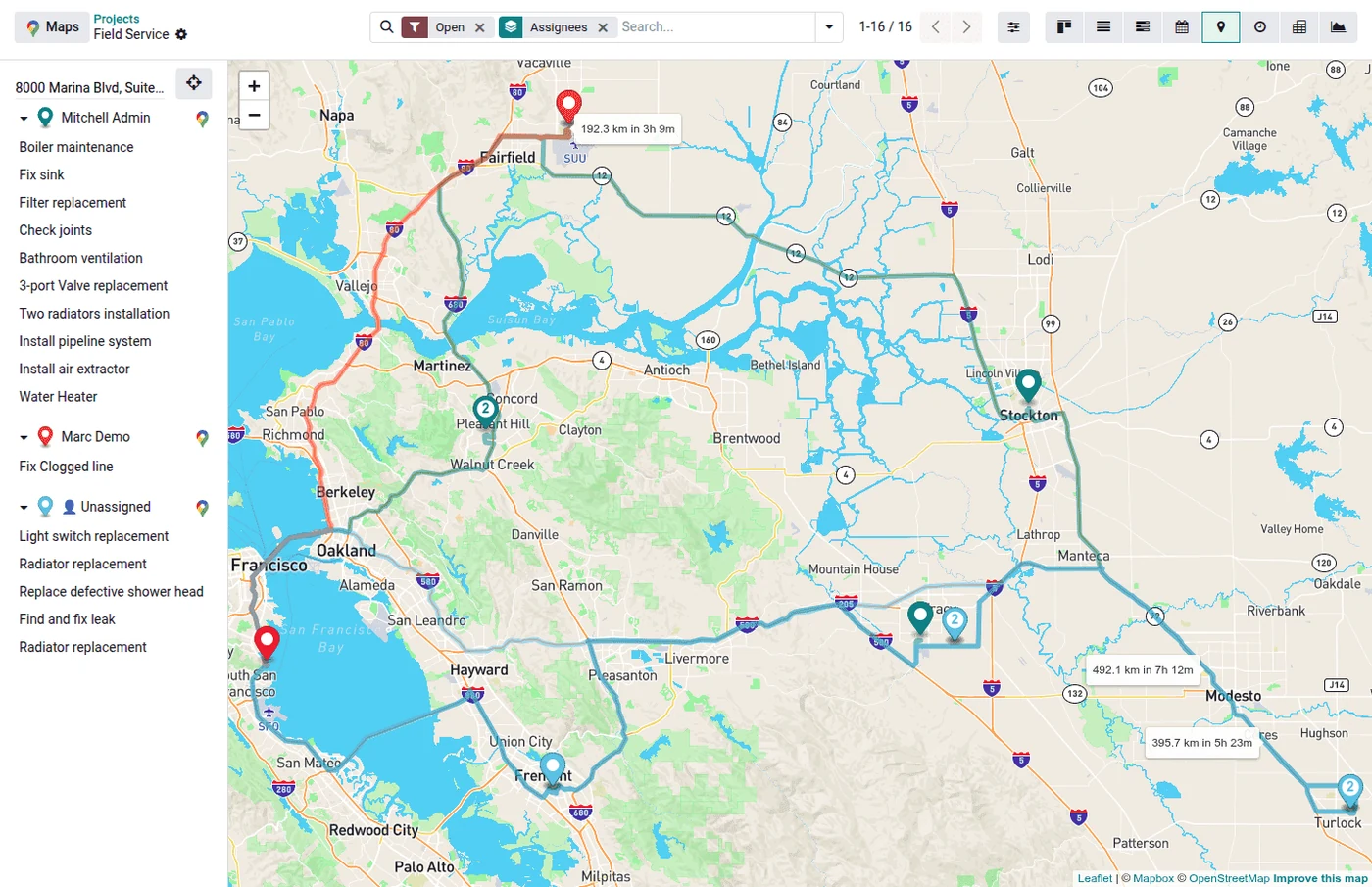Image resolution: width=1372 pixels, height=887 pixels.
Task: Select the Fix Clogged line task
Action: (66, 467)
